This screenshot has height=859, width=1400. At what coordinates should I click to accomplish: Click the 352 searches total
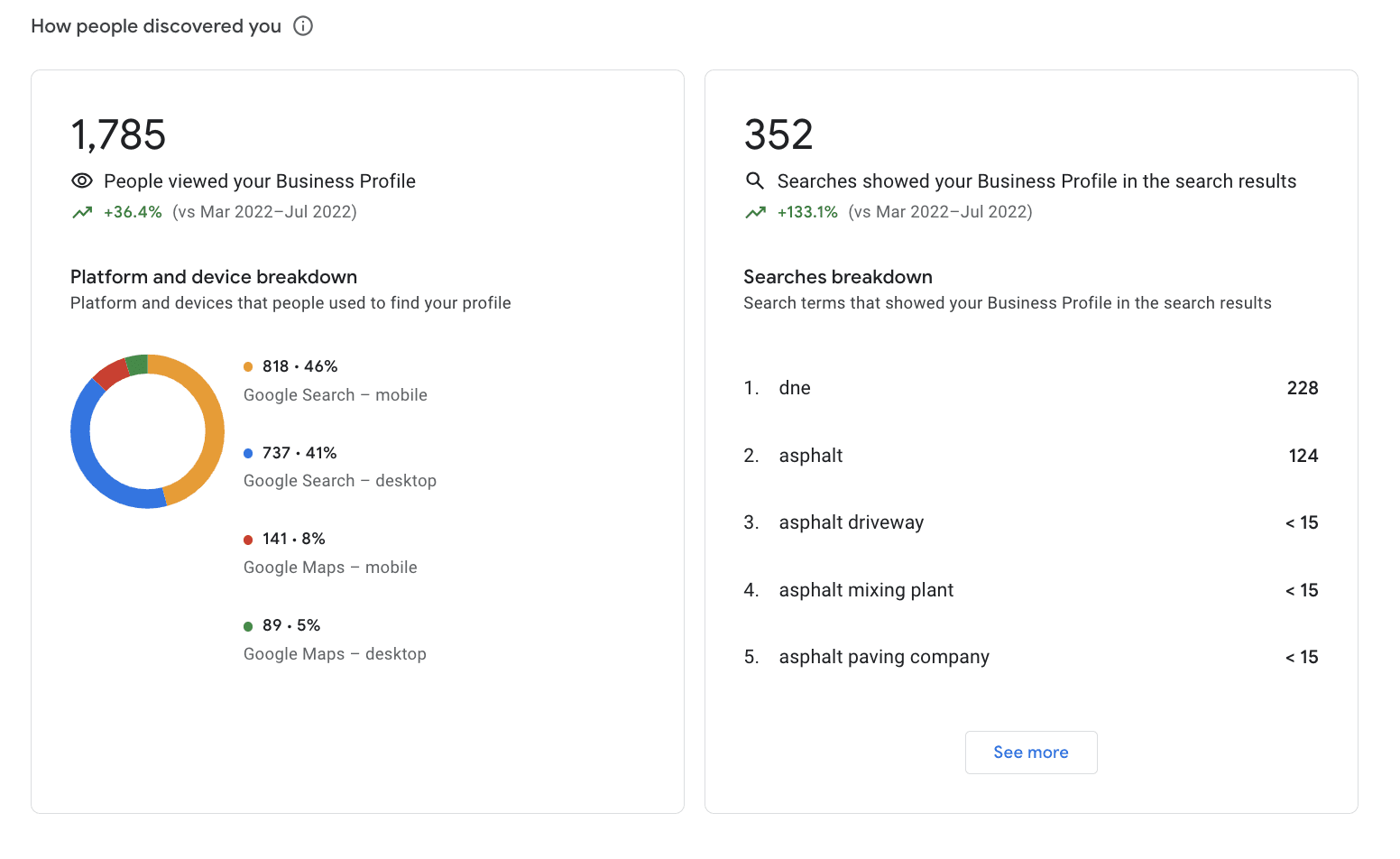(x=778, y=135)
